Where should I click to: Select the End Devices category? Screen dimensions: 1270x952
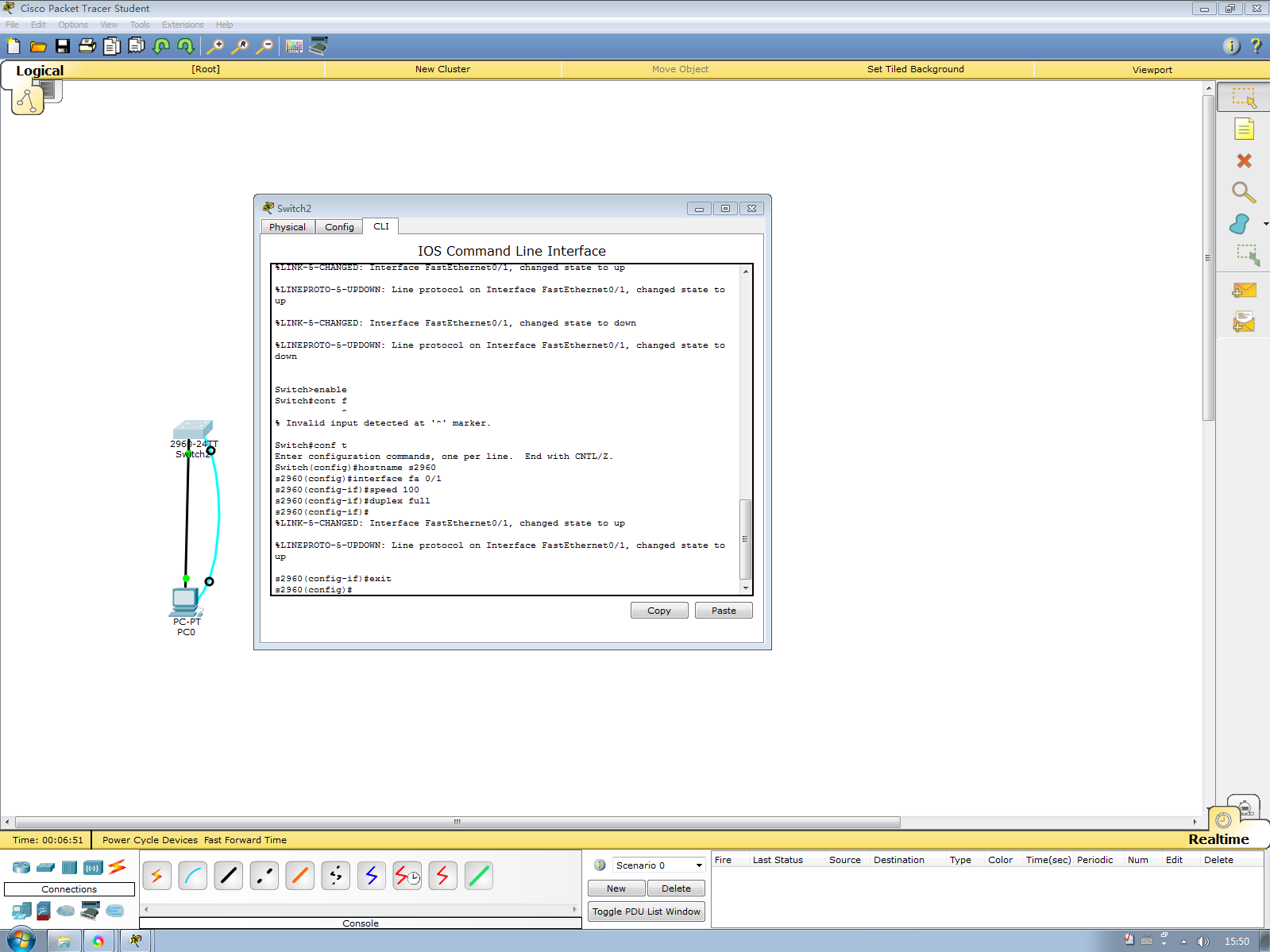[x=21, y=910]
